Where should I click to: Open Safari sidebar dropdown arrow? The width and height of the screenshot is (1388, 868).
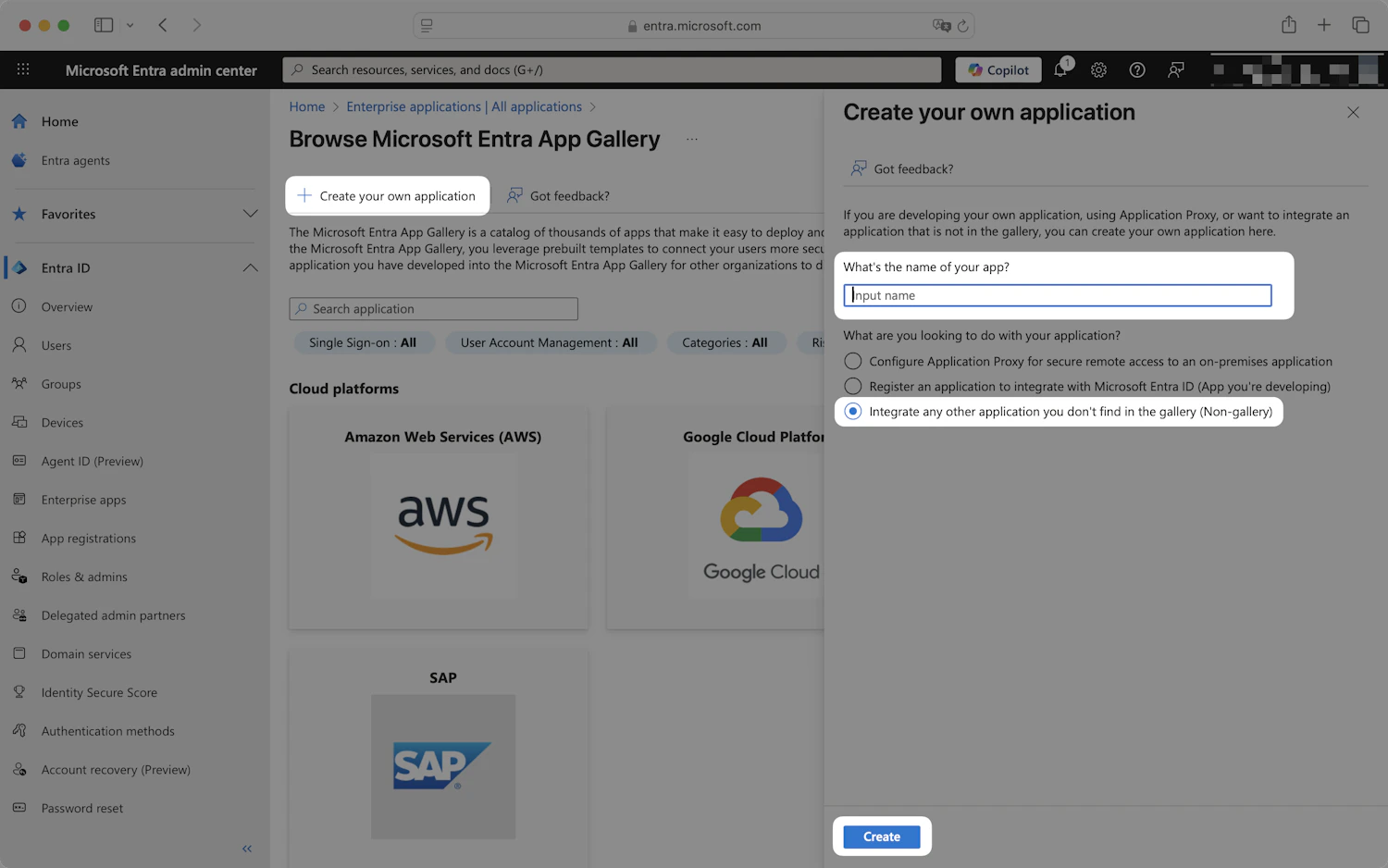tap(130, 25)
